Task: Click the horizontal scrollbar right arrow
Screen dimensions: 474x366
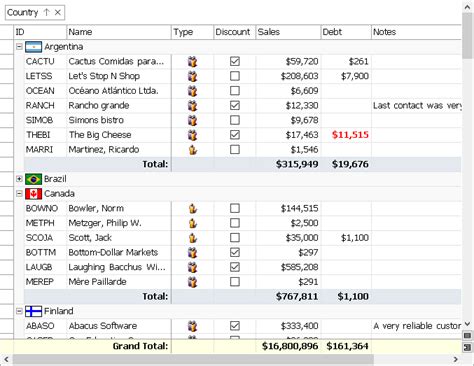Action: pyautogui.click(x=456, y=359)
